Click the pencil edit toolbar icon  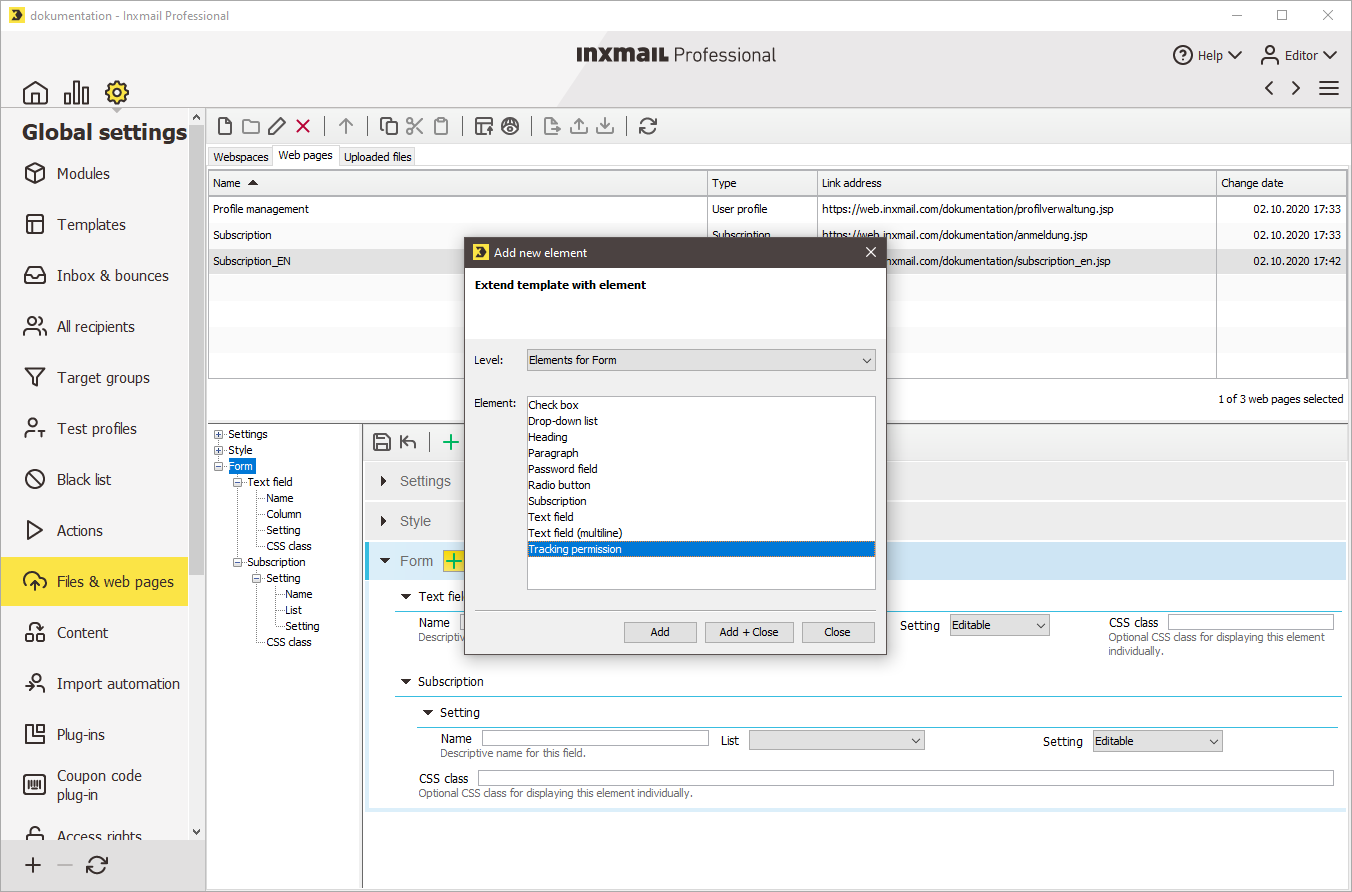point(277,126)
